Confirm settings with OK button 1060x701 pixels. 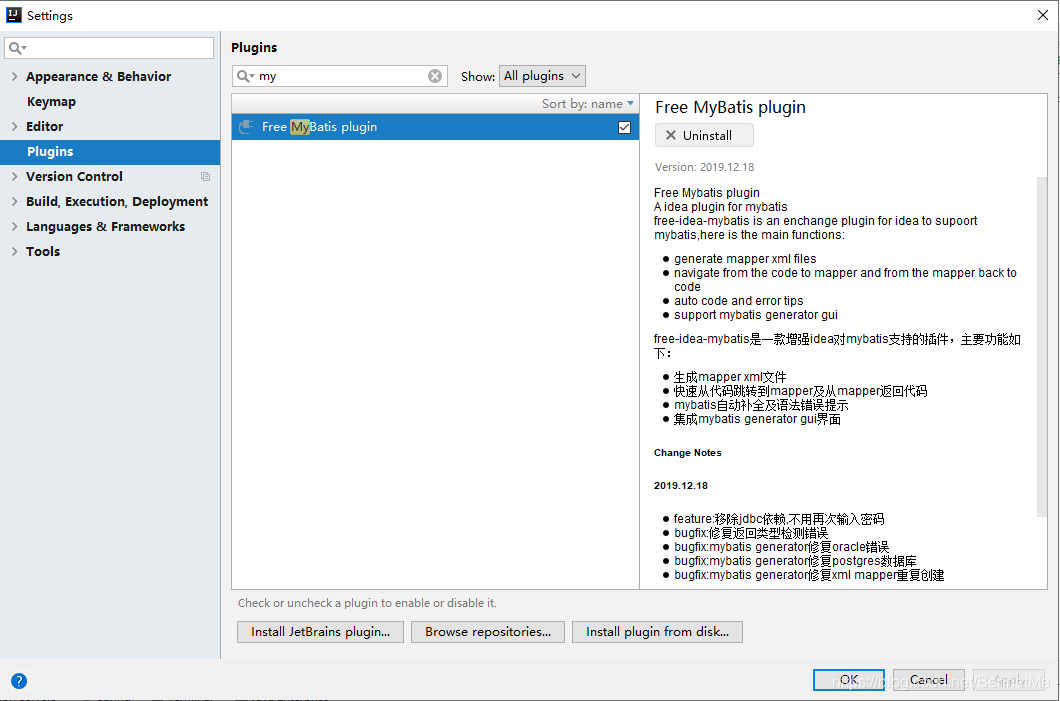848,679
